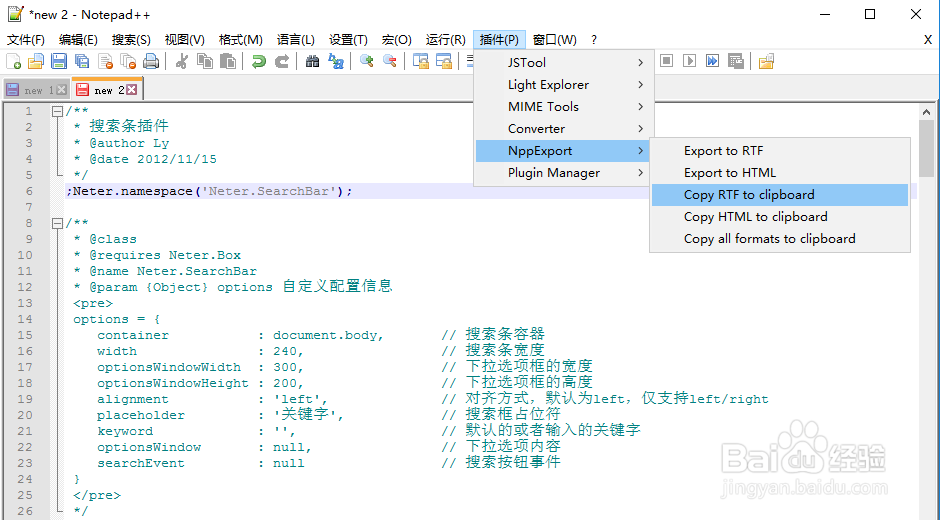Select the NppExport menu entry
The width and height of the screenshot is (940, 520).
(564, 151)
